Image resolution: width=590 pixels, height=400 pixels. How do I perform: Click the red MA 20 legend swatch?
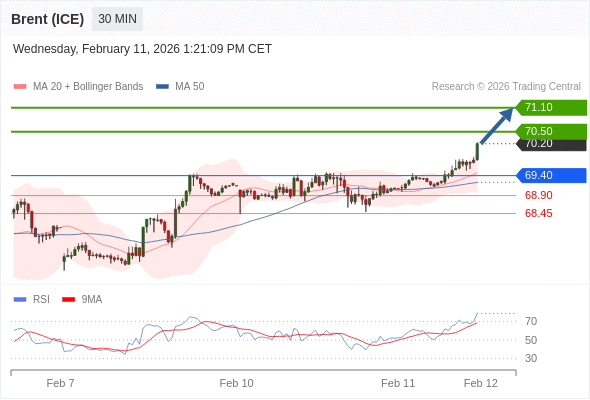(20, 87)
